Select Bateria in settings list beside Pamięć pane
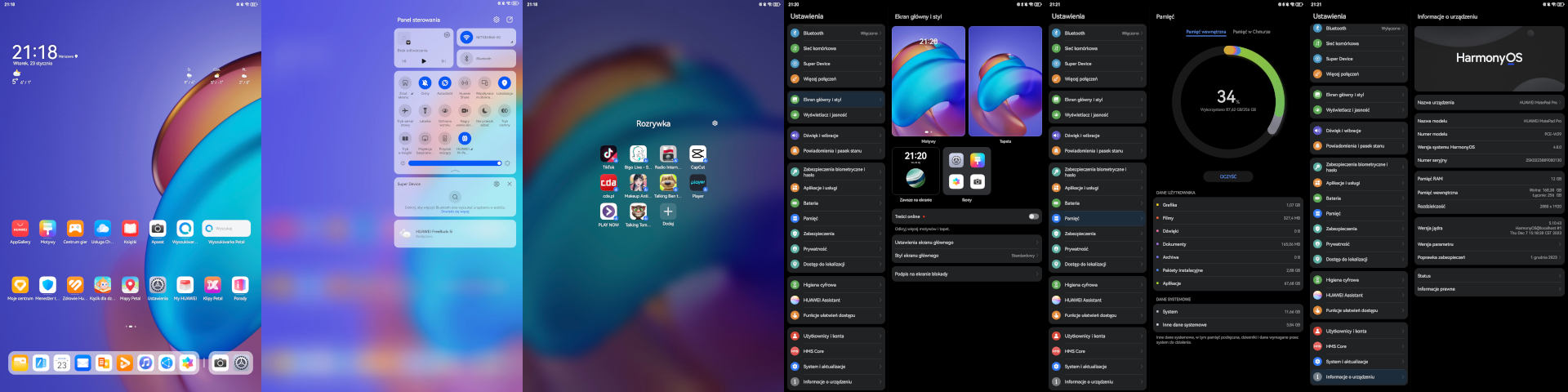 [x=1098, y=203]
